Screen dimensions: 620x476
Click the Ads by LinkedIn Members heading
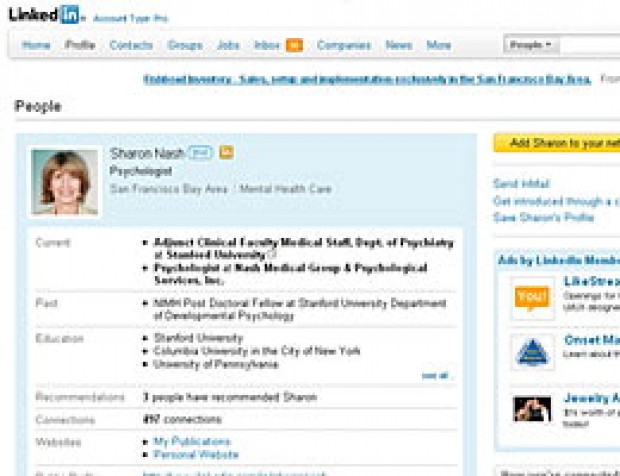coord(559,261)
